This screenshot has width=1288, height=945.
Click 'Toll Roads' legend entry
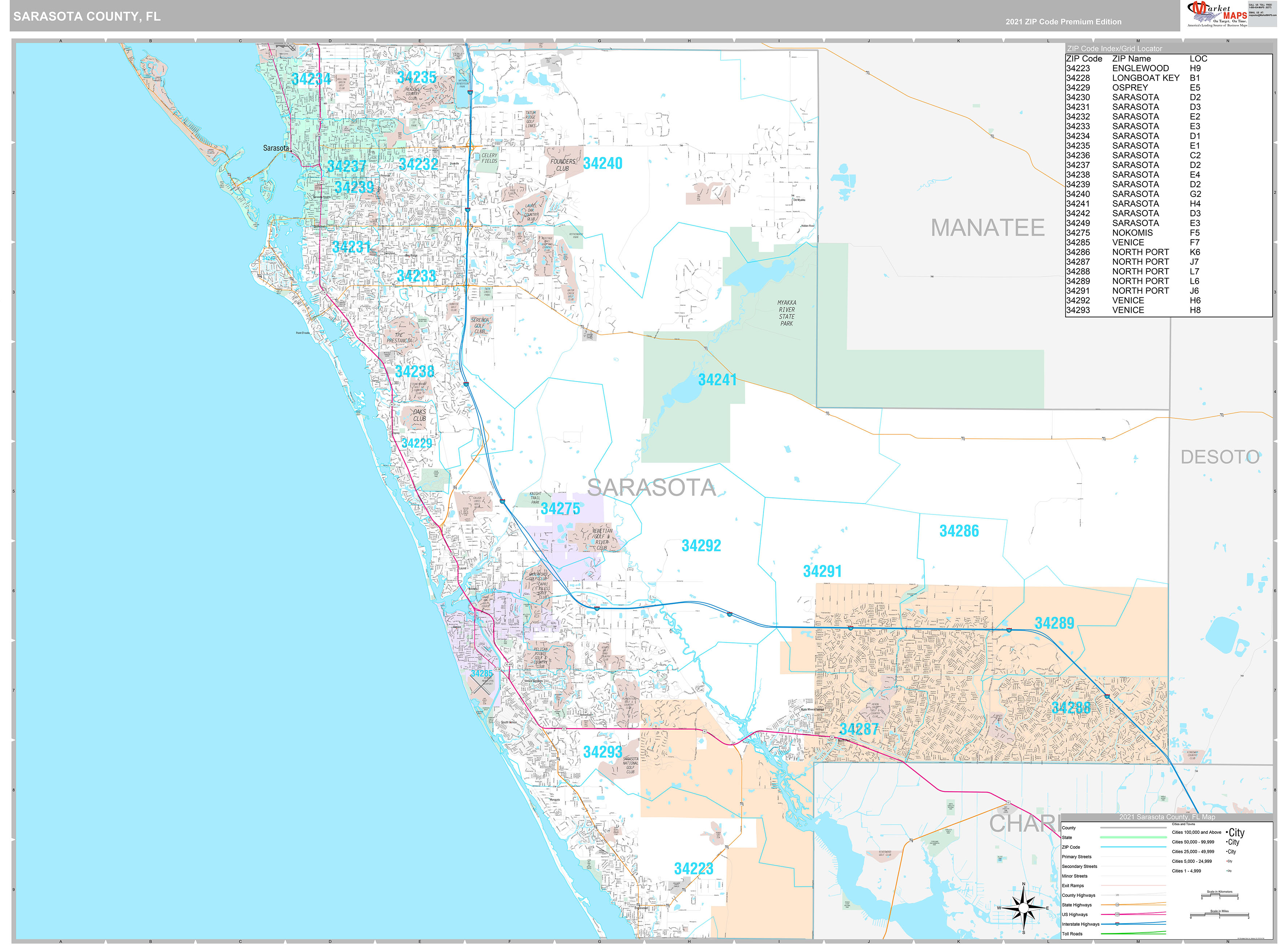pos(1072,934)
